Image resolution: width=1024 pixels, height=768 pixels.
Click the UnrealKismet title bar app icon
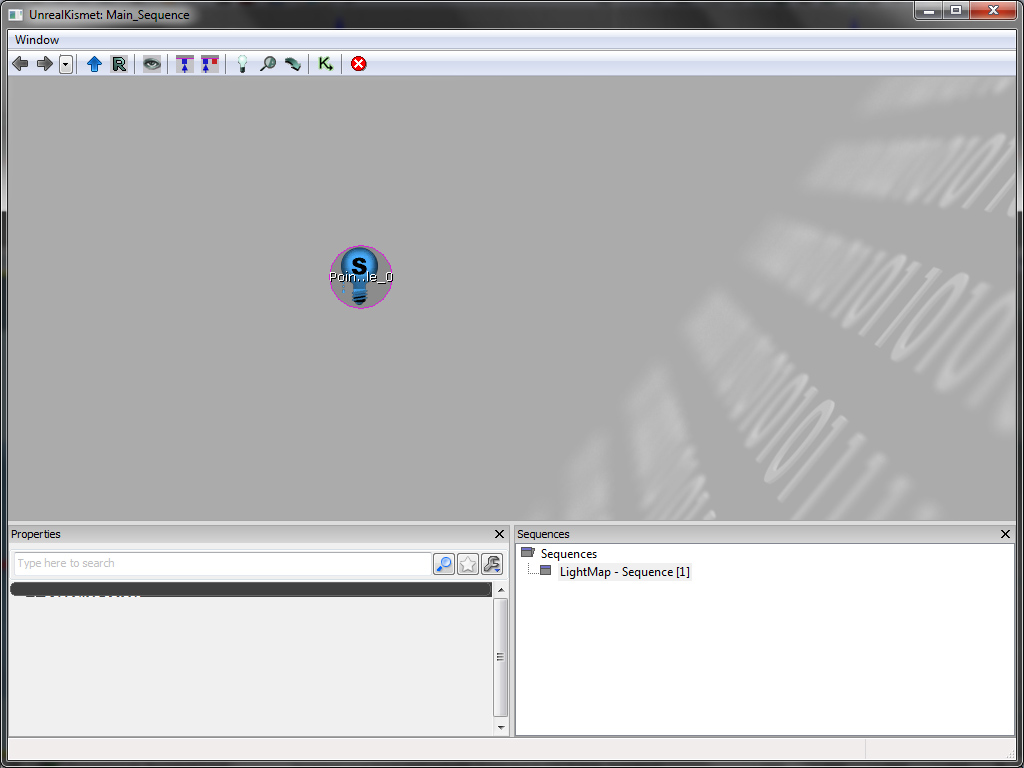click(16, 14)
